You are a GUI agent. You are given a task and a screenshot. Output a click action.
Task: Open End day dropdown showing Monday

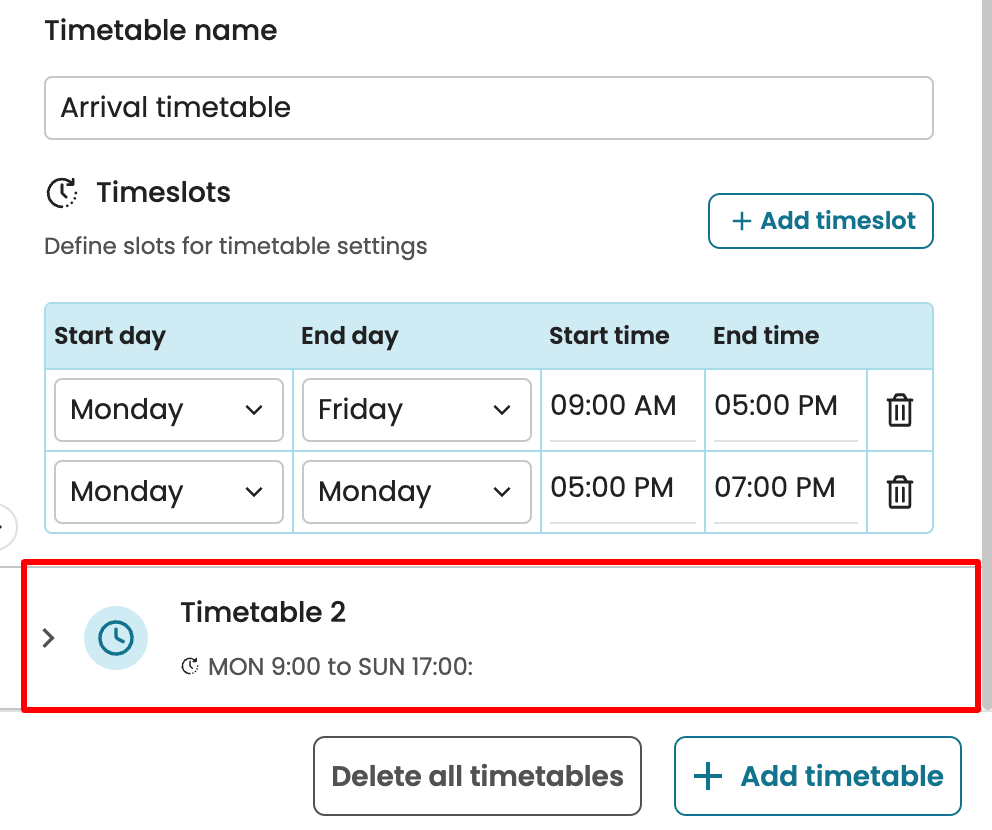[416, 492]
